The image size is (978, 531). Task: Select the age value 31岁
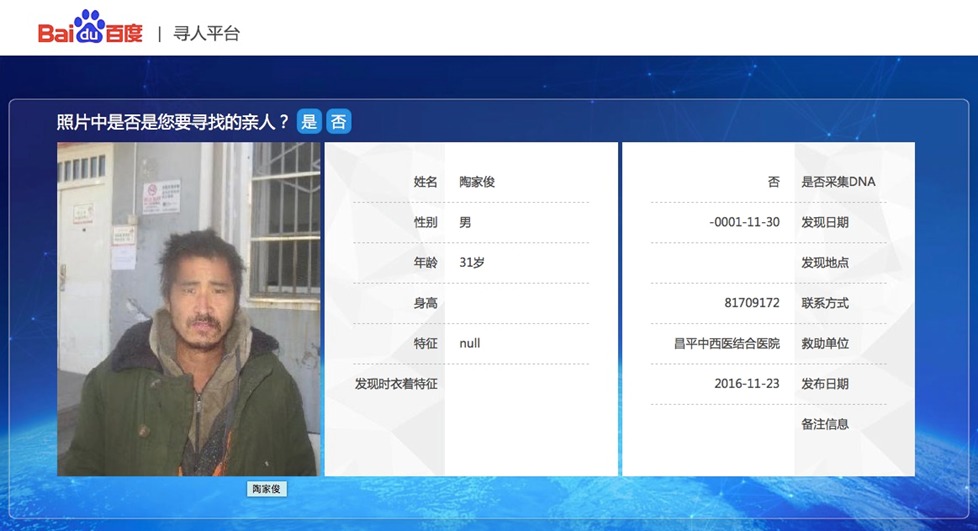pos(472,262)
